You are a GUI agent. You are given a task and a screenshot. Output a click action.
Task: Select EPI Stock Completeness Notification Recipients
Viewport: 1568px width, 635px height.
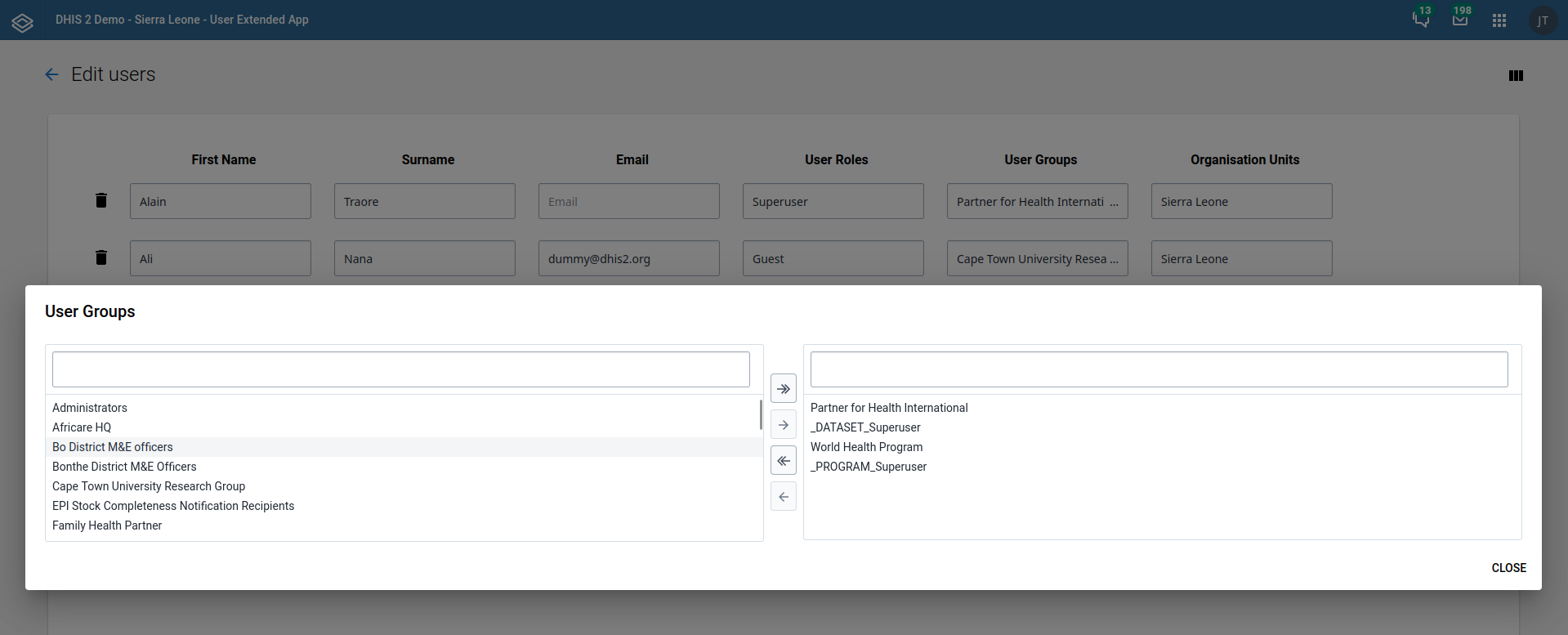[404, 506]
